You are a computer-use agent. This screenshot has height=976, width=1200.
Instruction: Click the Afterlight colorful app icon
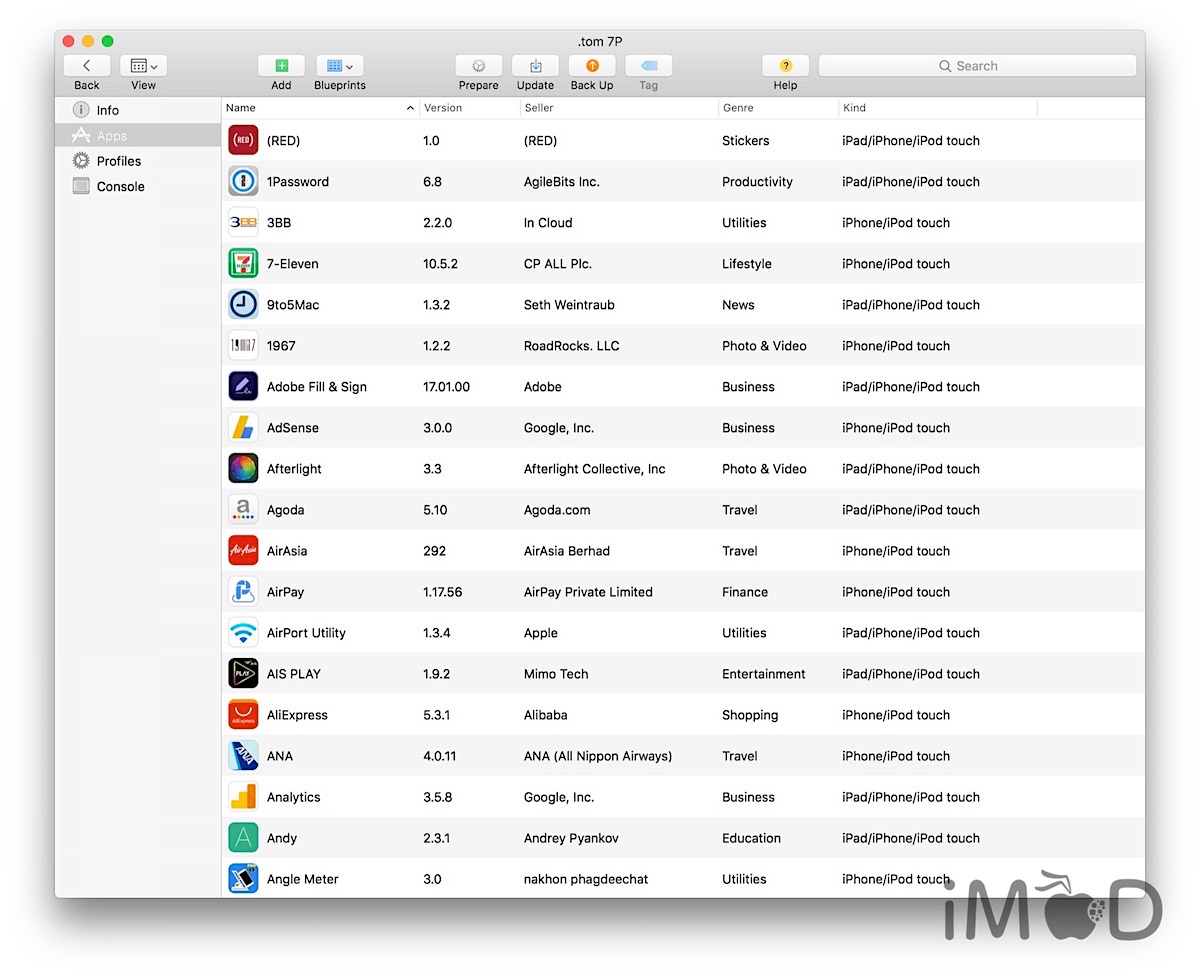243,469
